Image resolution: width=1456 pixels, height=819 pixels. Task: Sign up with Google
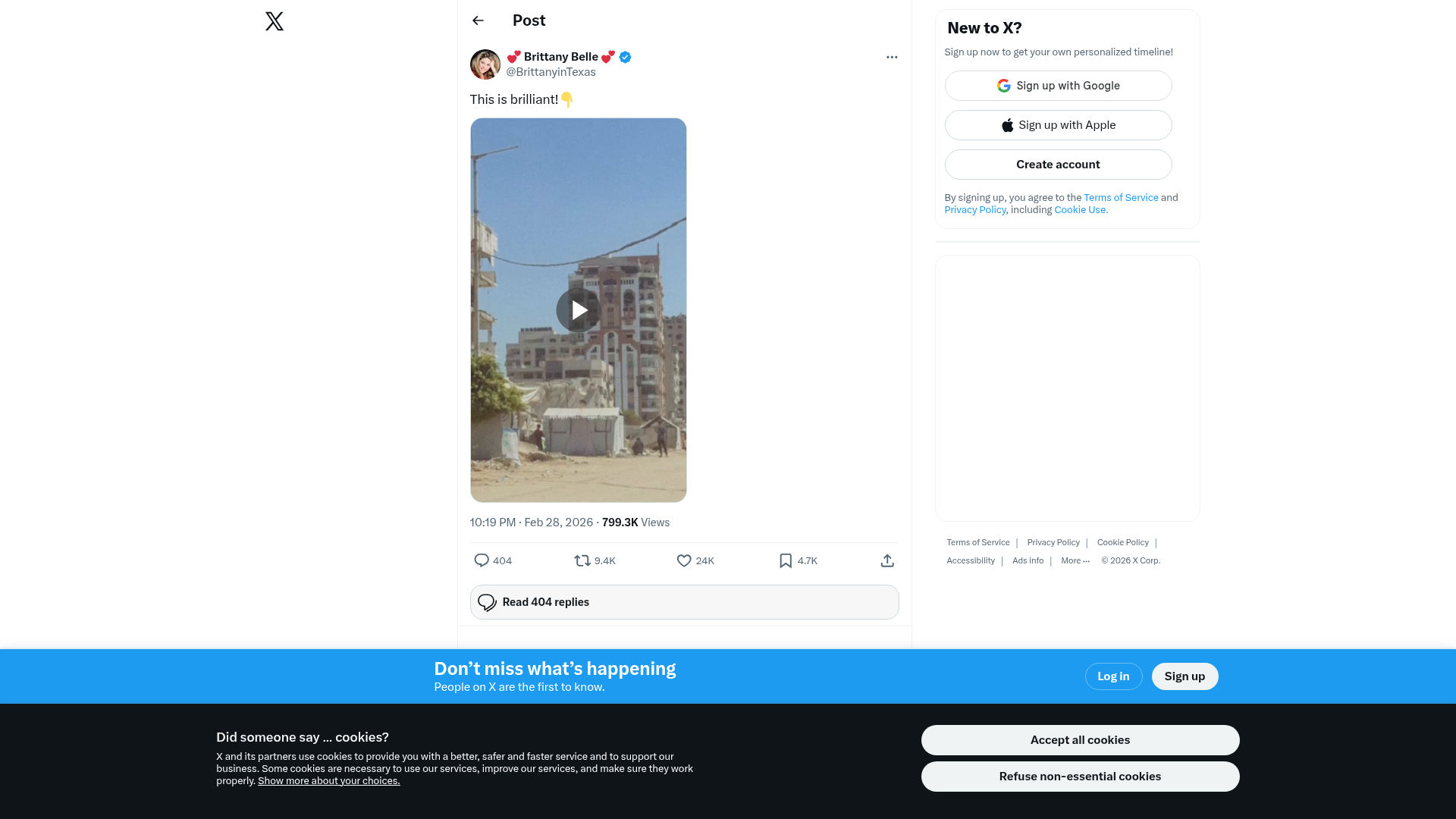1058,86
